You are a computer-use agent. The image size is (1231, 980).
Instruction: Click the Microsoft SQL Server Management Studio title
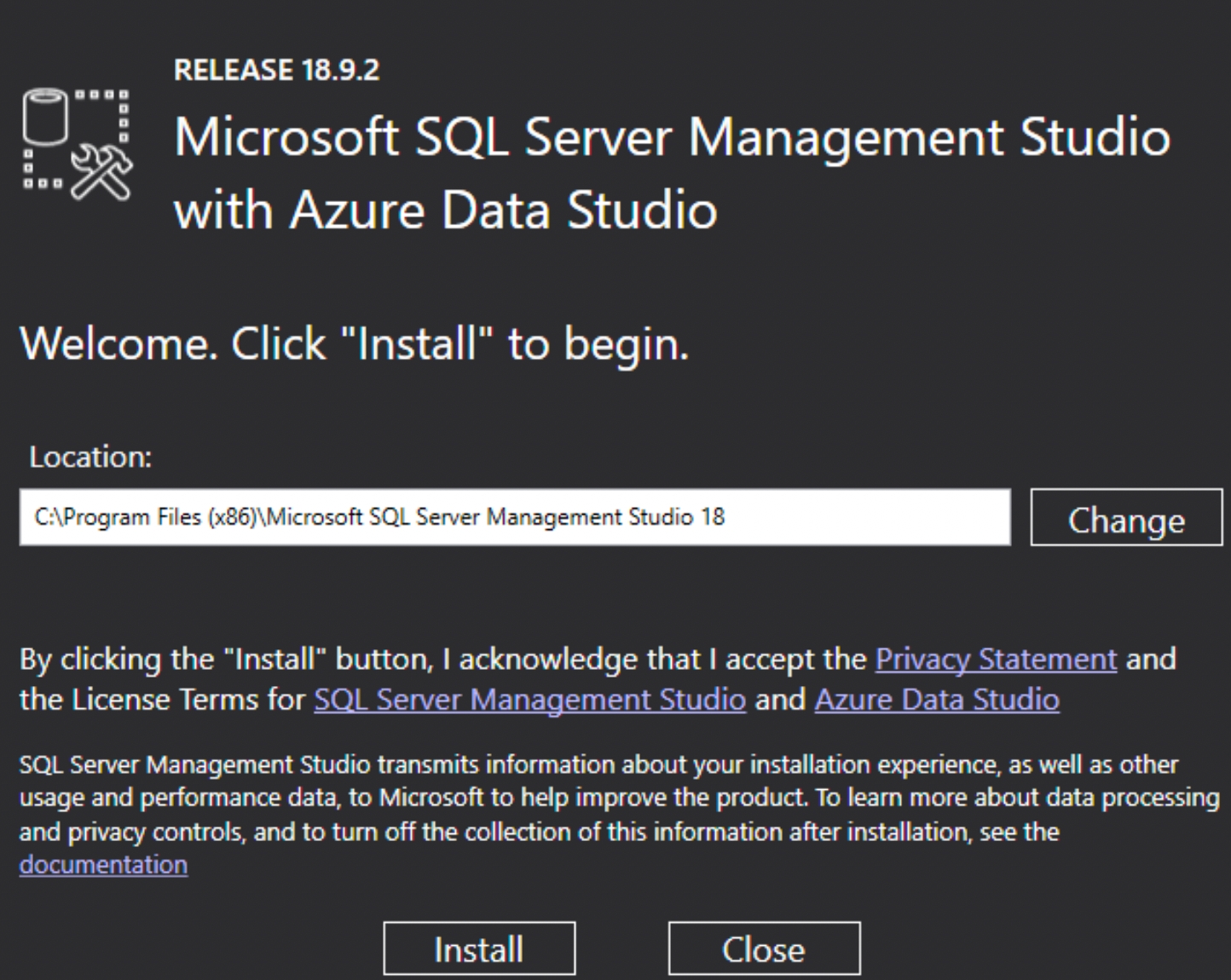pos(671,137)
